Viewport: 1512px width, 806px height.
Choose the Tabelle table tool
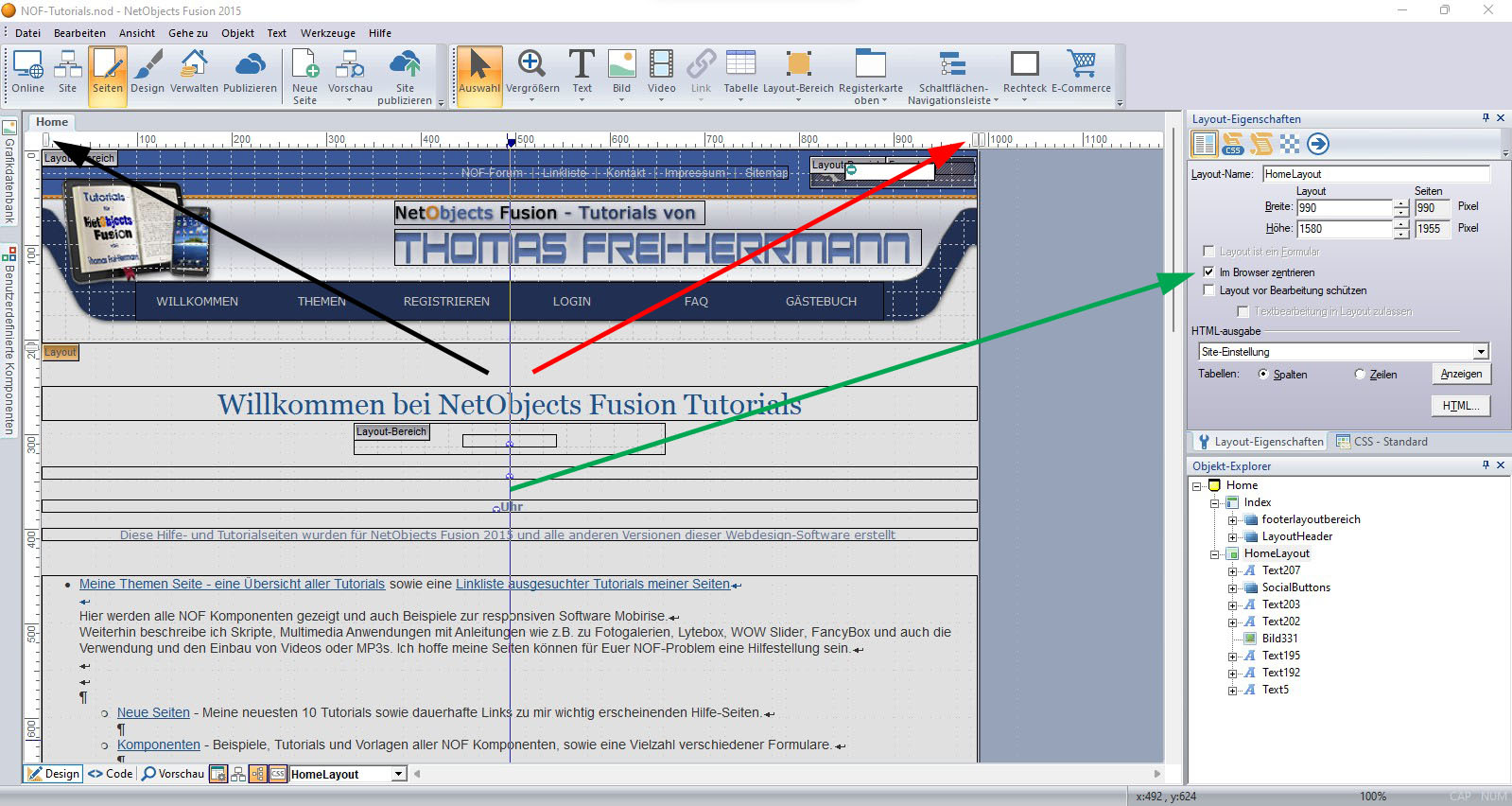tap(740, 73)
